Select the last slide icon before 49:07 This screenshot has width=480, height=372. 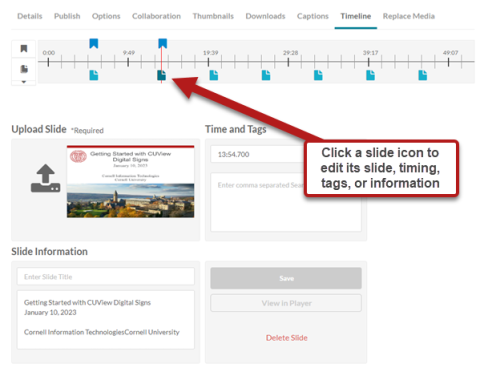(423, 75)
